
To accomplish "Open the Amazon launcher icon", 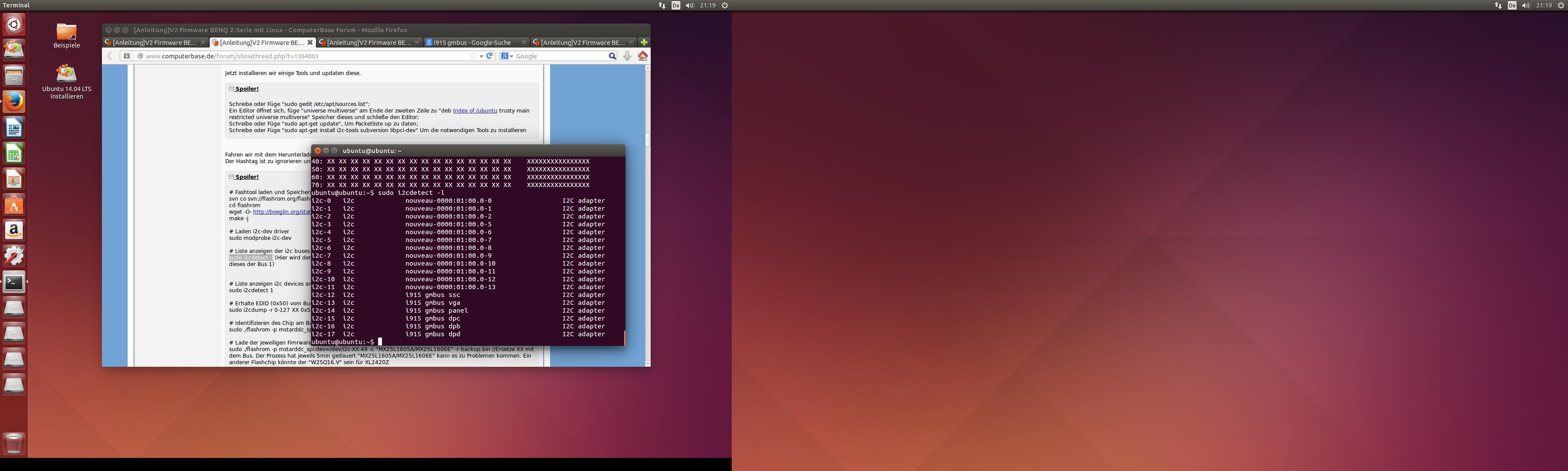I will pyautogui.click(x=14, y=230).
